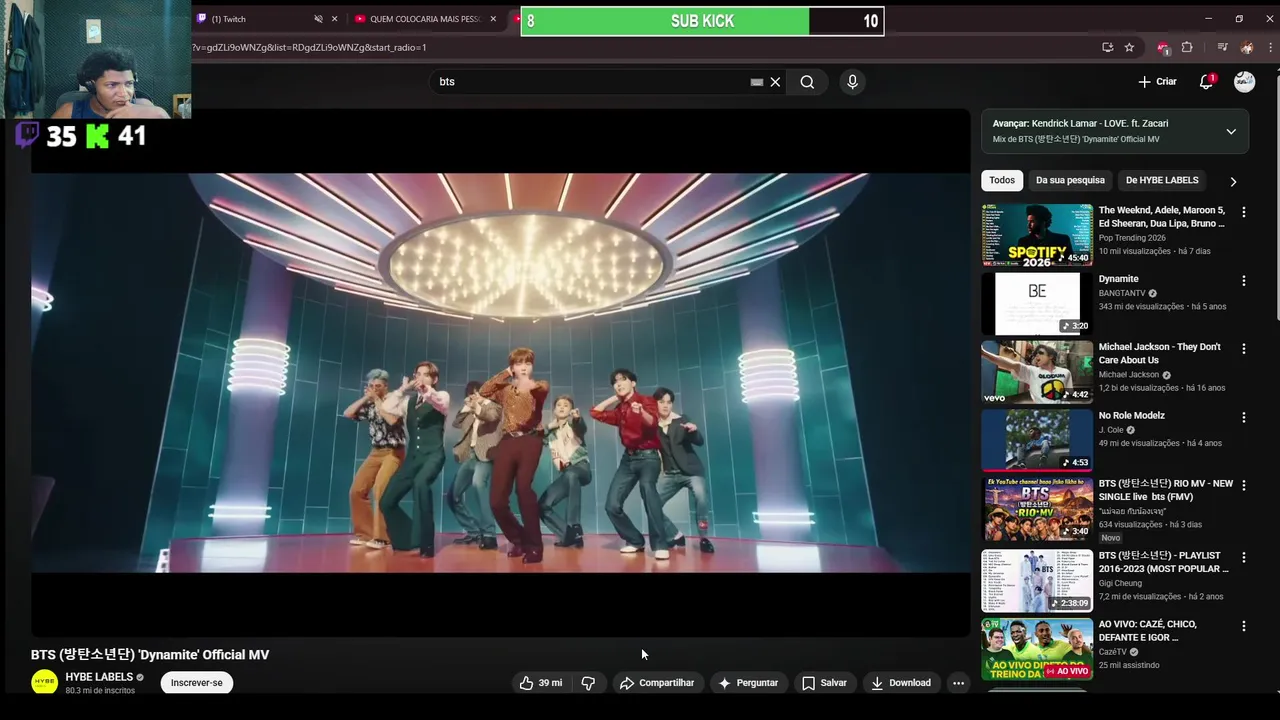Click the install app icon in address bar
This screenshot has height=720, width=1280.
[x=1107, y=47]
